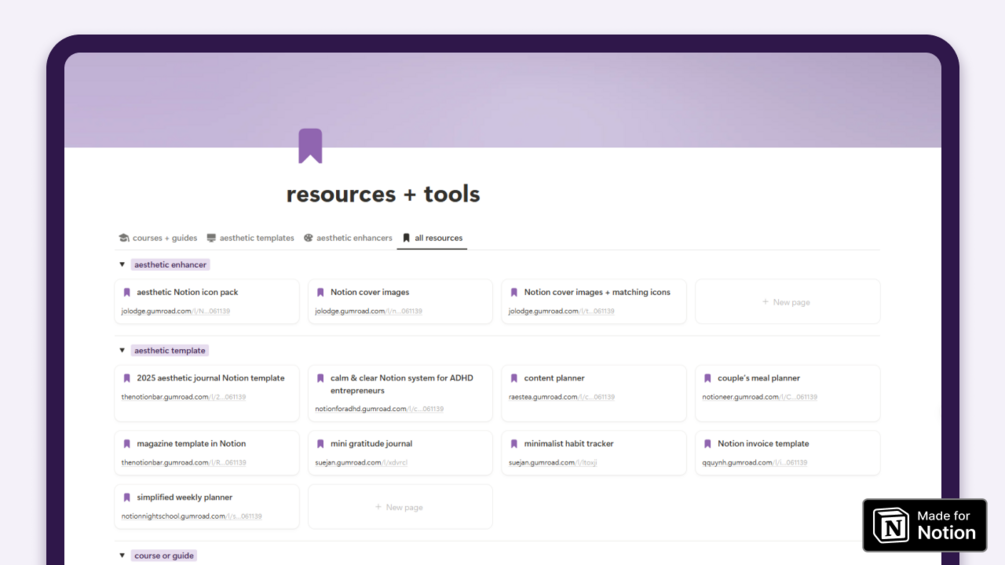The width and height of the screenshot is (1005, 565).
Task: Click the Notion logo in Made for Notion badge
Action: tap(891, 525)
